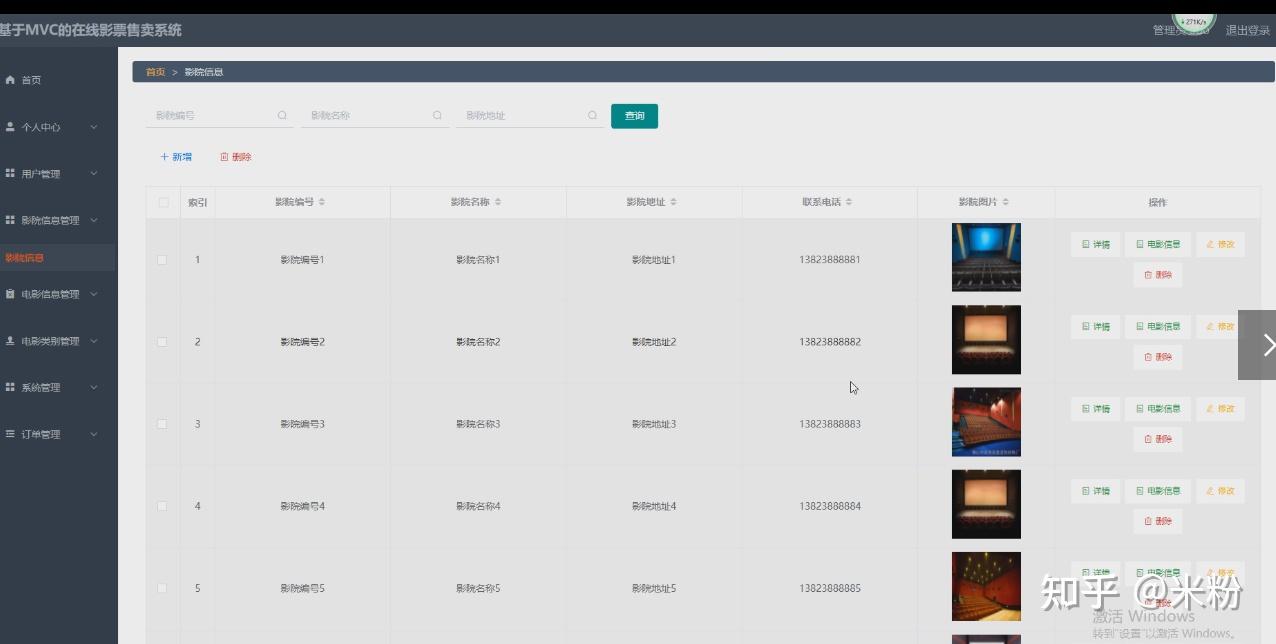Click the 首页 home icon in sidebar
Screen dimensions: 1276x644
coord(10,80)
